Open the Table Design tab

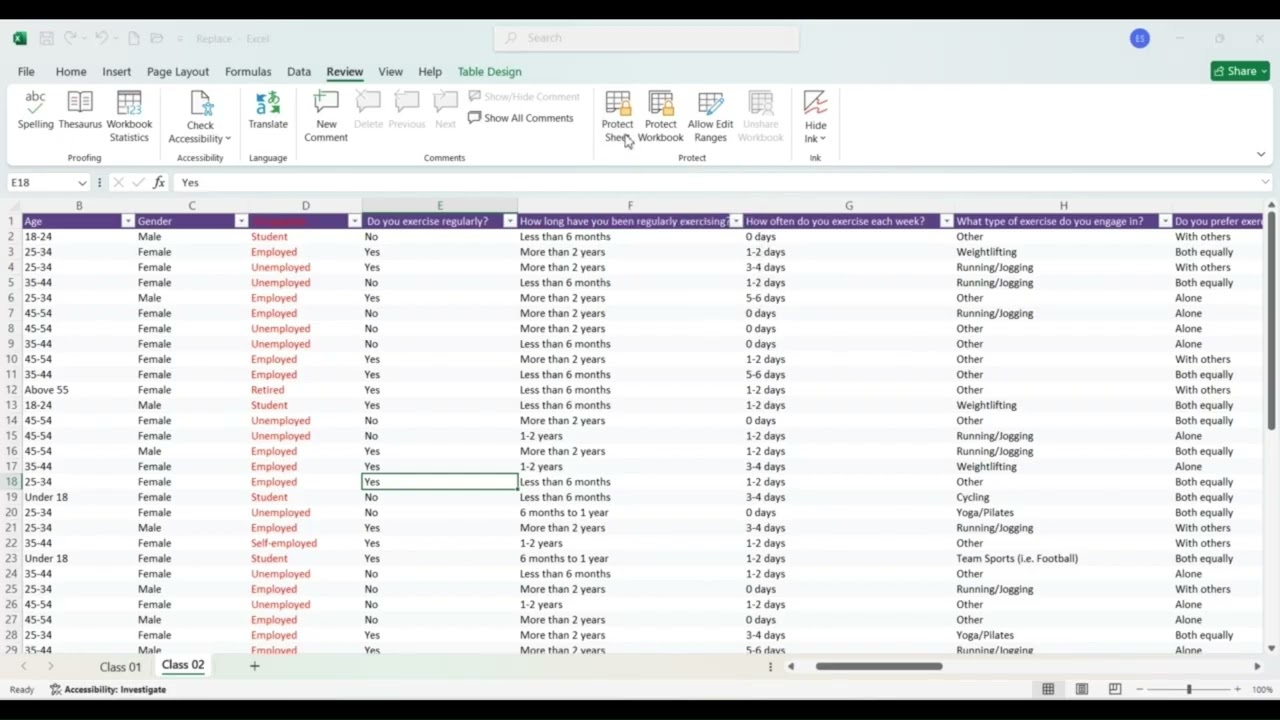point(489,72)
